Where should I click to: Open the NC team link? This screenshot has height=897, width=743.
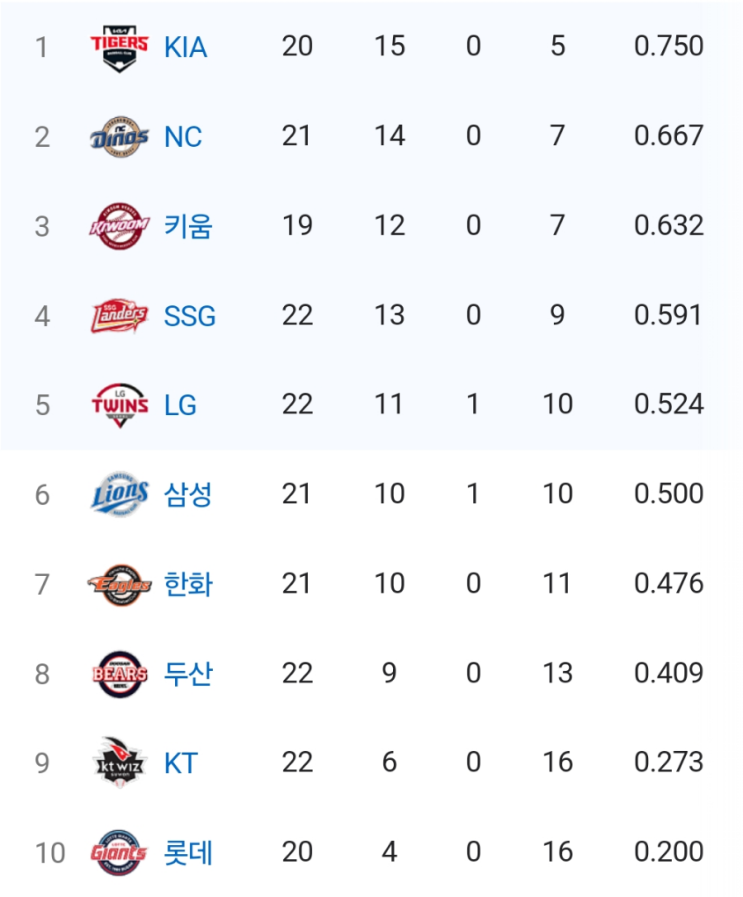(183, 137)
